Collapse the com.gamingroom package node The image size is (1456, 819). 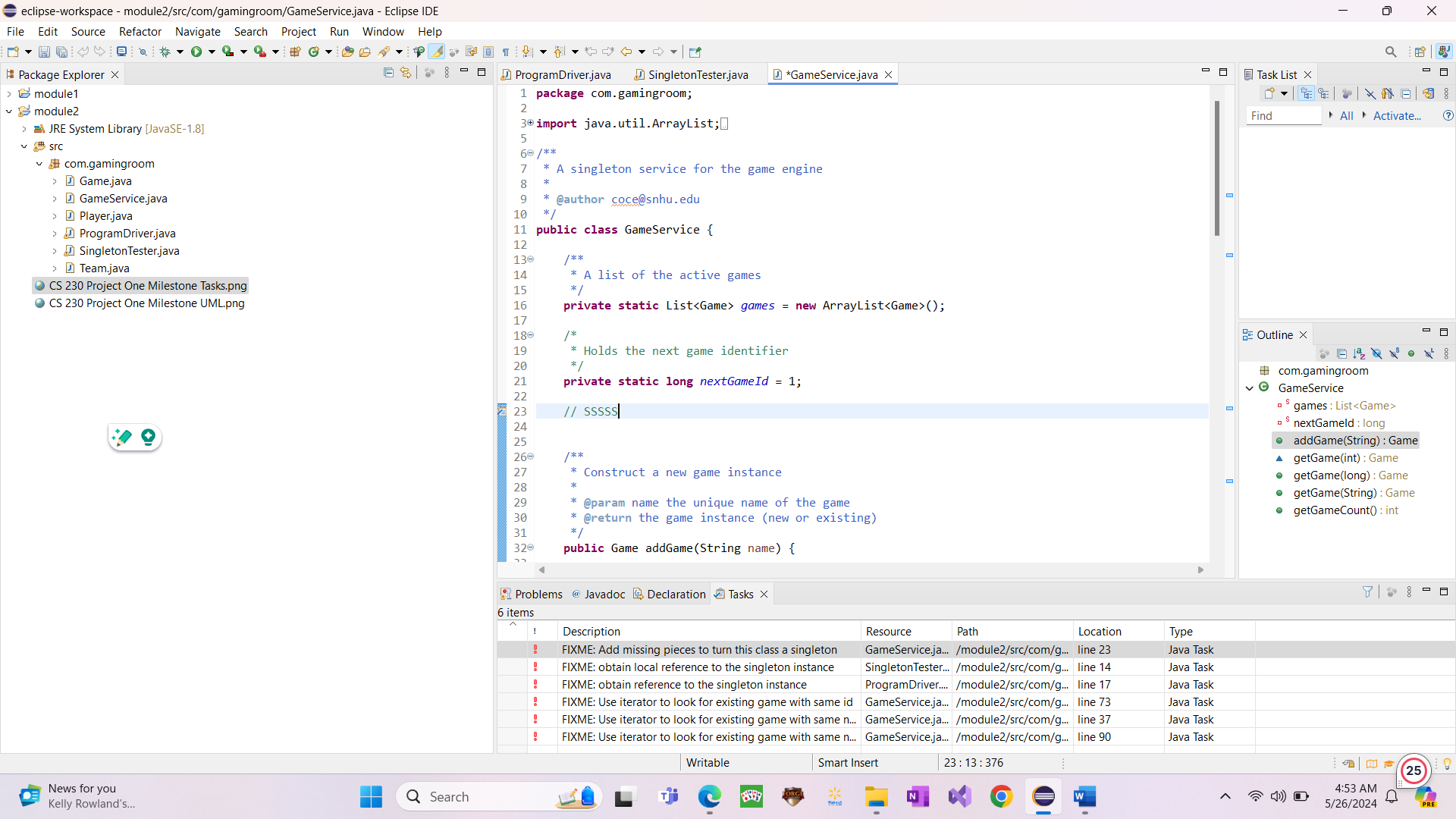(39, 164)
